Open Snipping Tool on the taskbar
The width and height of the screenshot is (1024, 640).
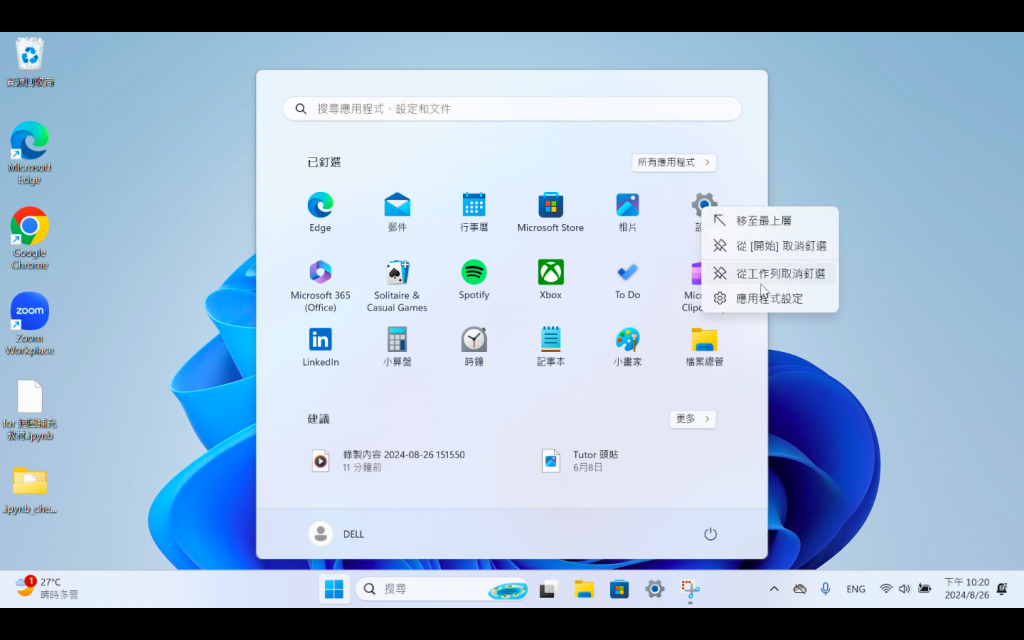pyautogui.click(x=690, y=589)
